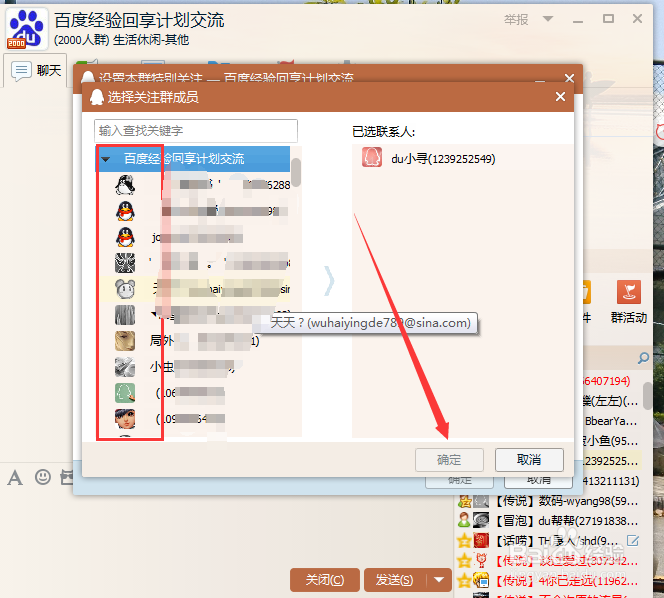Select the du小寻 avatar in selected contacts
Screen dimensions: 664x598
[x=372, y=157]
